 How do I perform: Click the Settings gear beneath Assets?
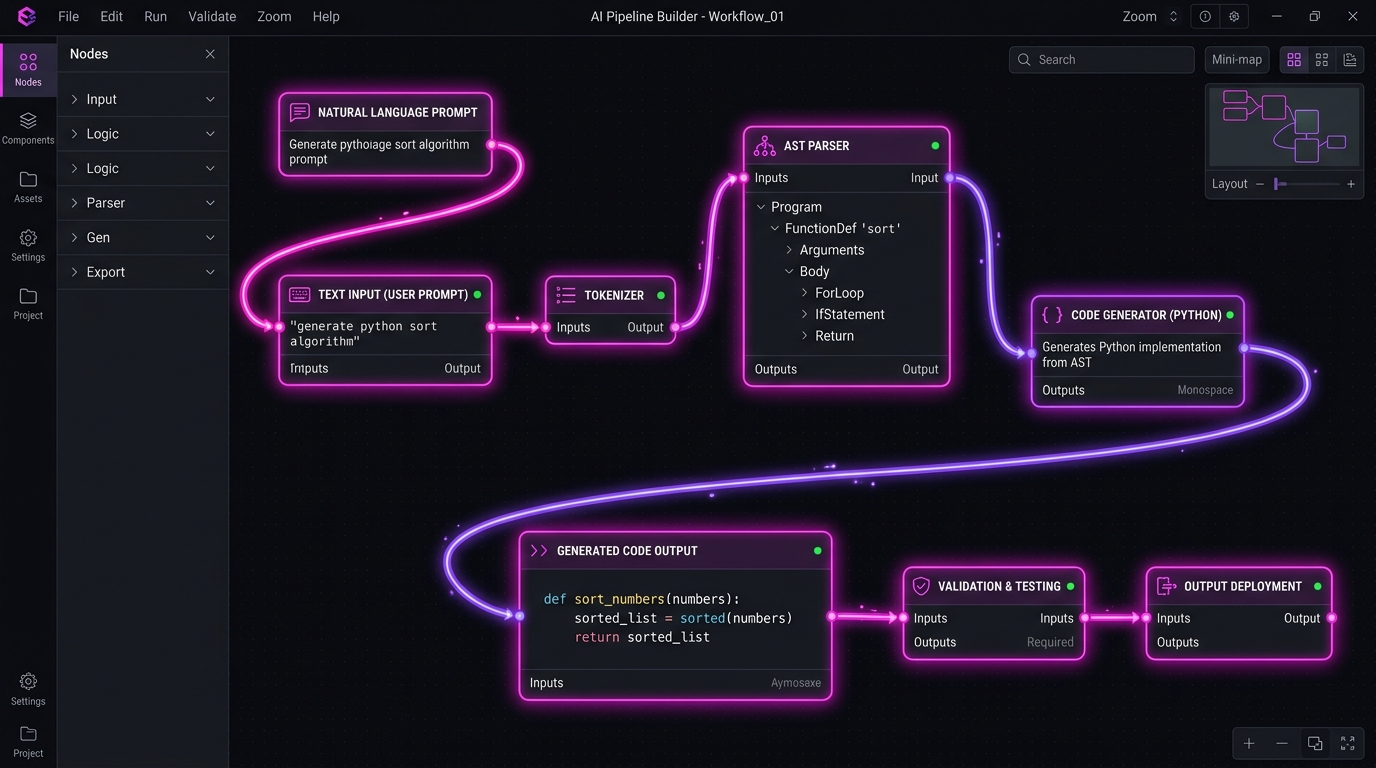(x=28, y=244)
